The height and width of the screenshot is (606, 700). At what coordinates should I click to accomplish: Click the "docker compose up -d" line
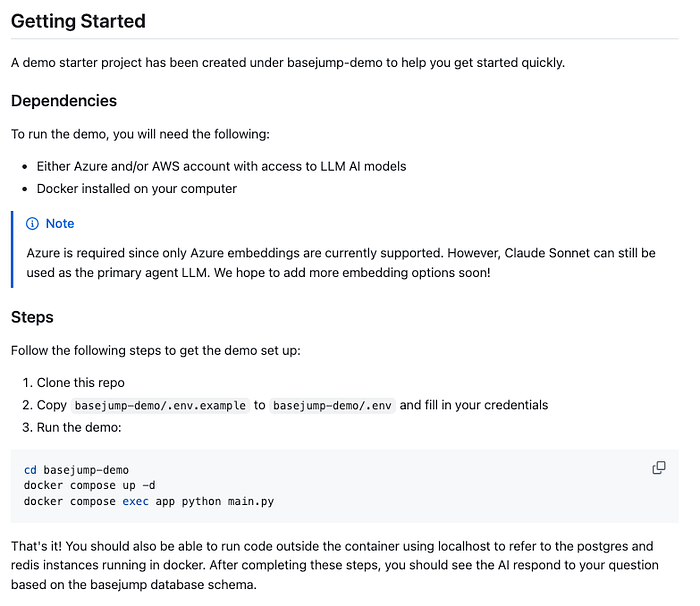(x=89, y=486)
